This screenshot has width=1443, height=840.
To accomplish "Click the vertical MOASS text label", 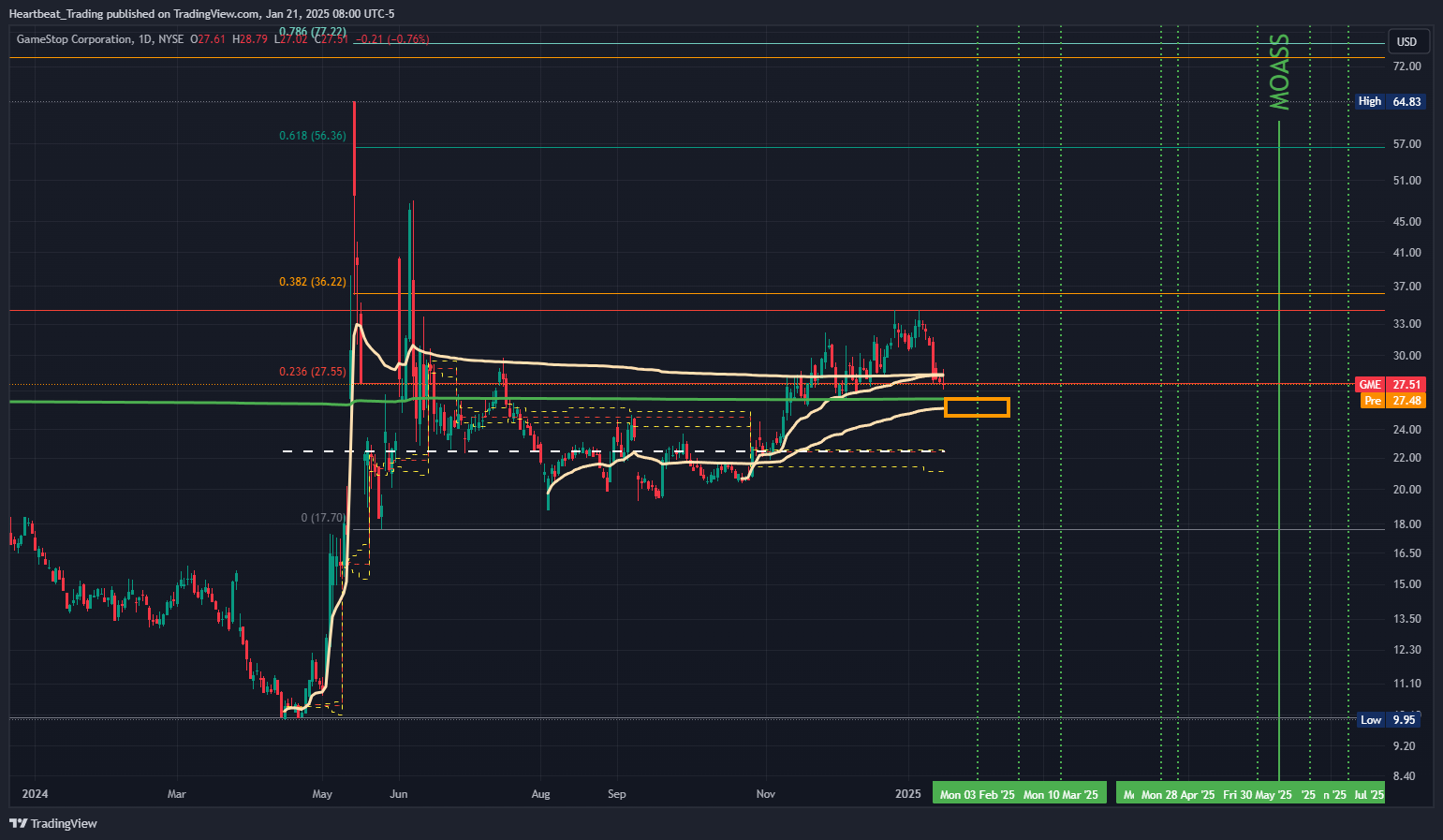I will (x=1279, y=72).
